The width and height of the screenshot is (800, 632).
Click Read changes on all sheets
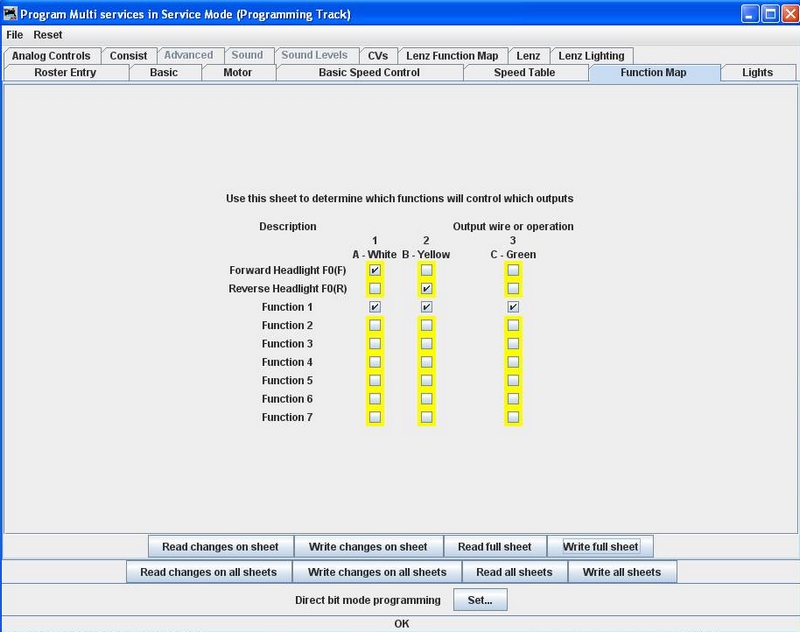[x=209, y=572]
